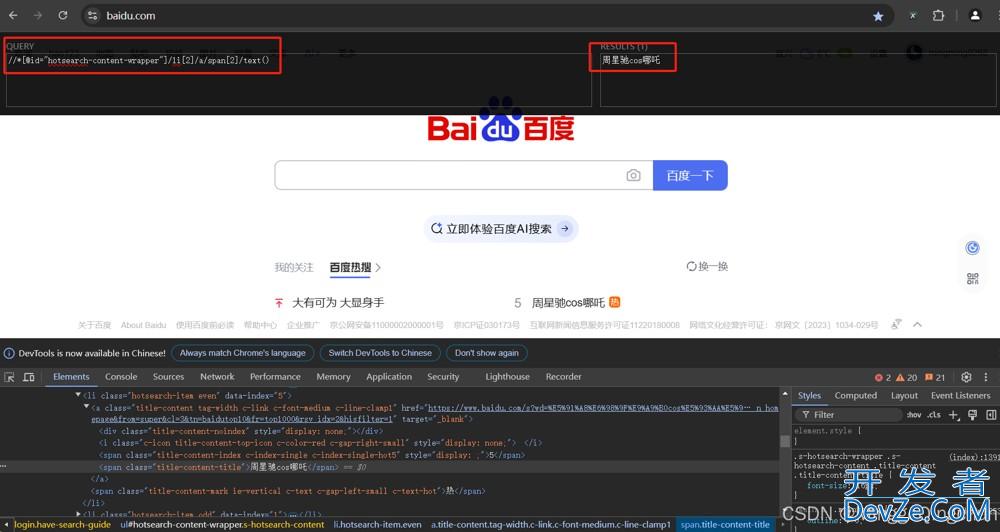This screenshot has width=1000, height=532.
Task: Open the Lighthouse tab
Action: click(x=508, y=377)
